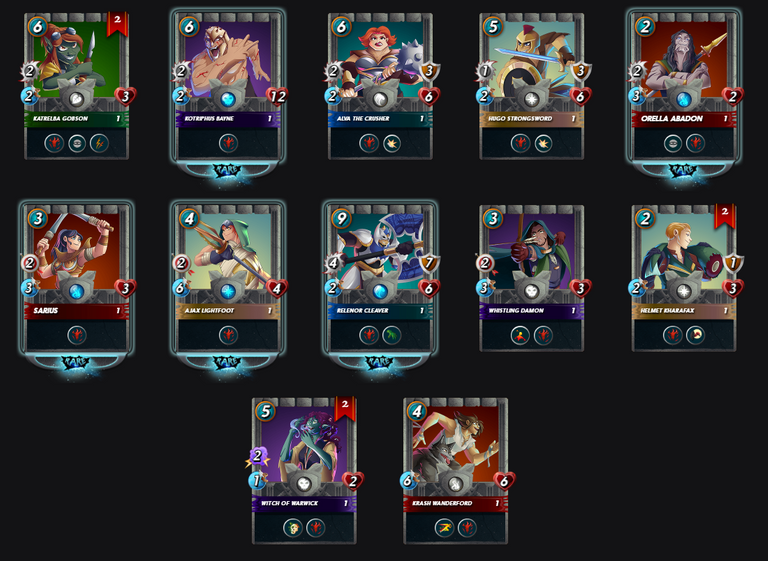Open the Ajax Lightfoot card artwork
Image resolution: width=768 pixels, height=561 pixels.
228,250
